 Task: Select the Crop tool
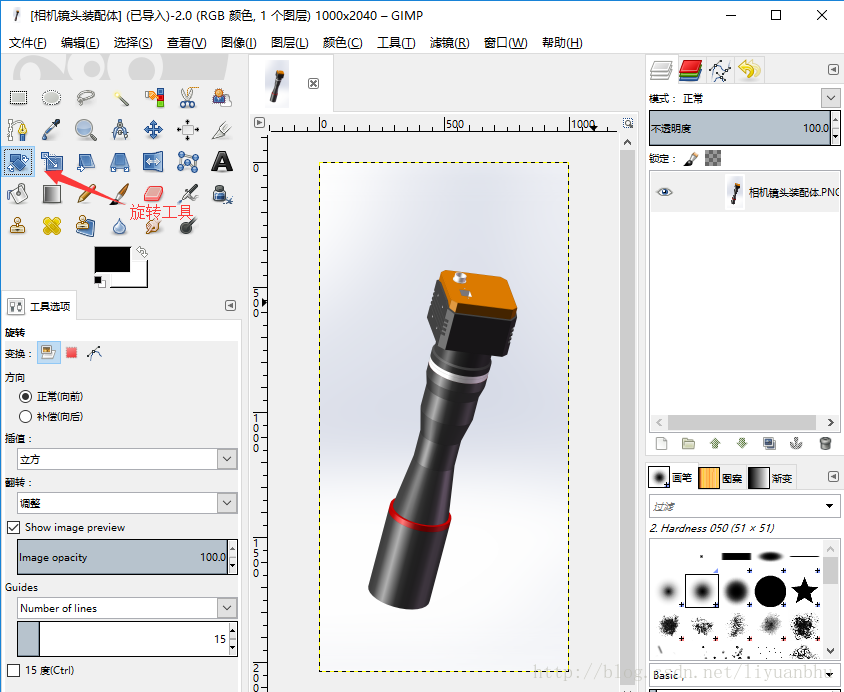222,130
